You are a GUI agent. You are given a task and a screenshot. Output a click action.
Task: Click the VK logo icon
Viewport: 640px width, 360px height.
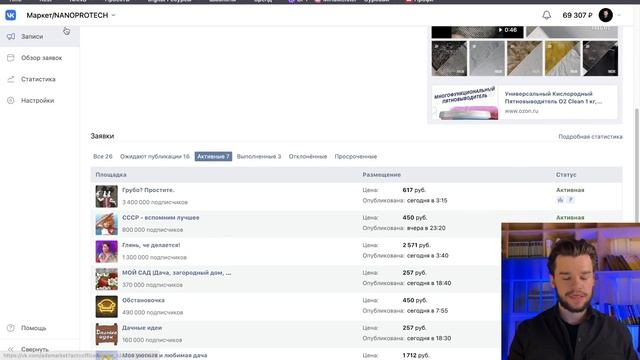point(11,15)
